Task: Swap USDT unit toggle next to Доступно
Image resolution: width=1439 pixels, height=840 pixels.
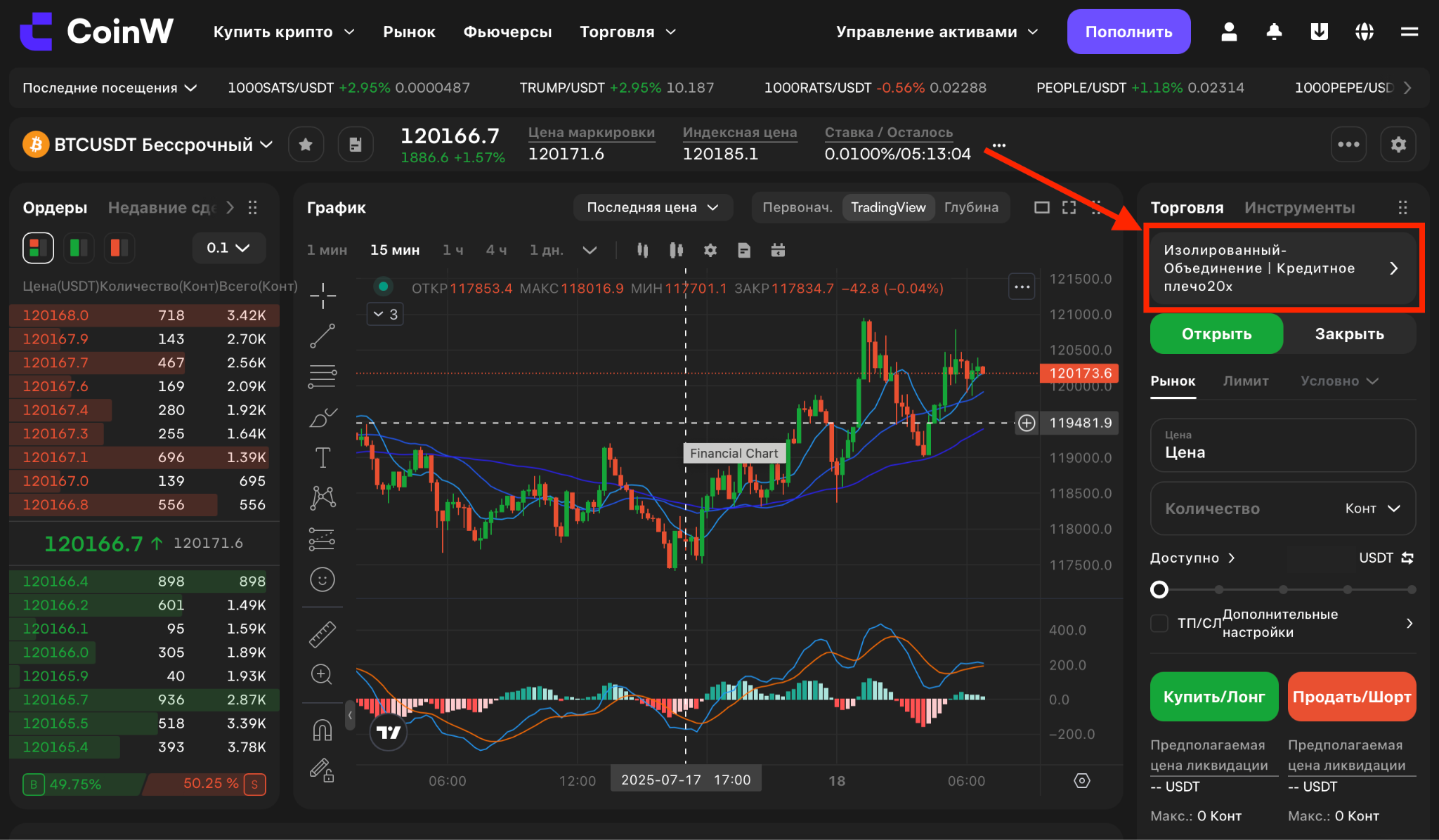Action: (x=1407, y=558)
